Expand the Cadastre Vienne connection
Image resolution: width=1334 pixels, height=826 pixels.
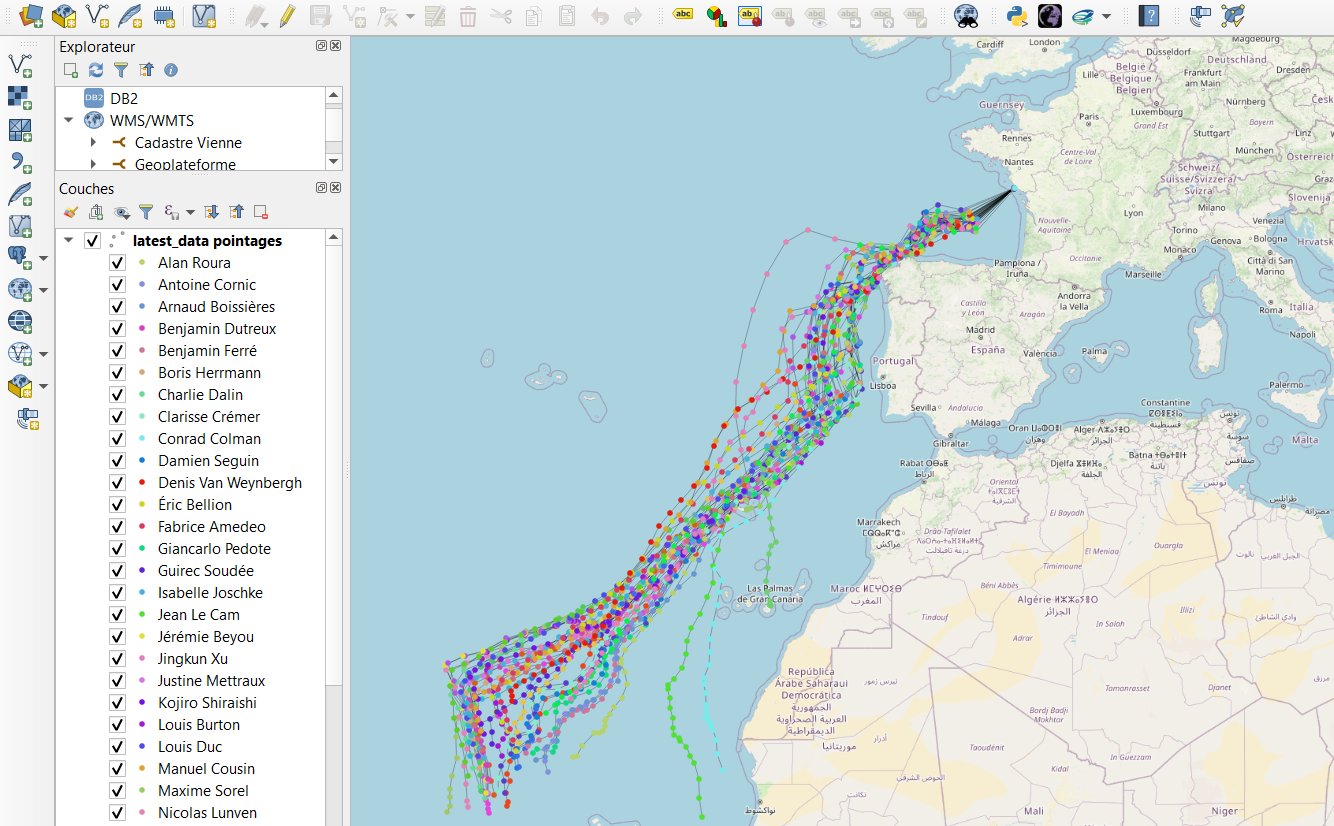click(x=93, y=142)
